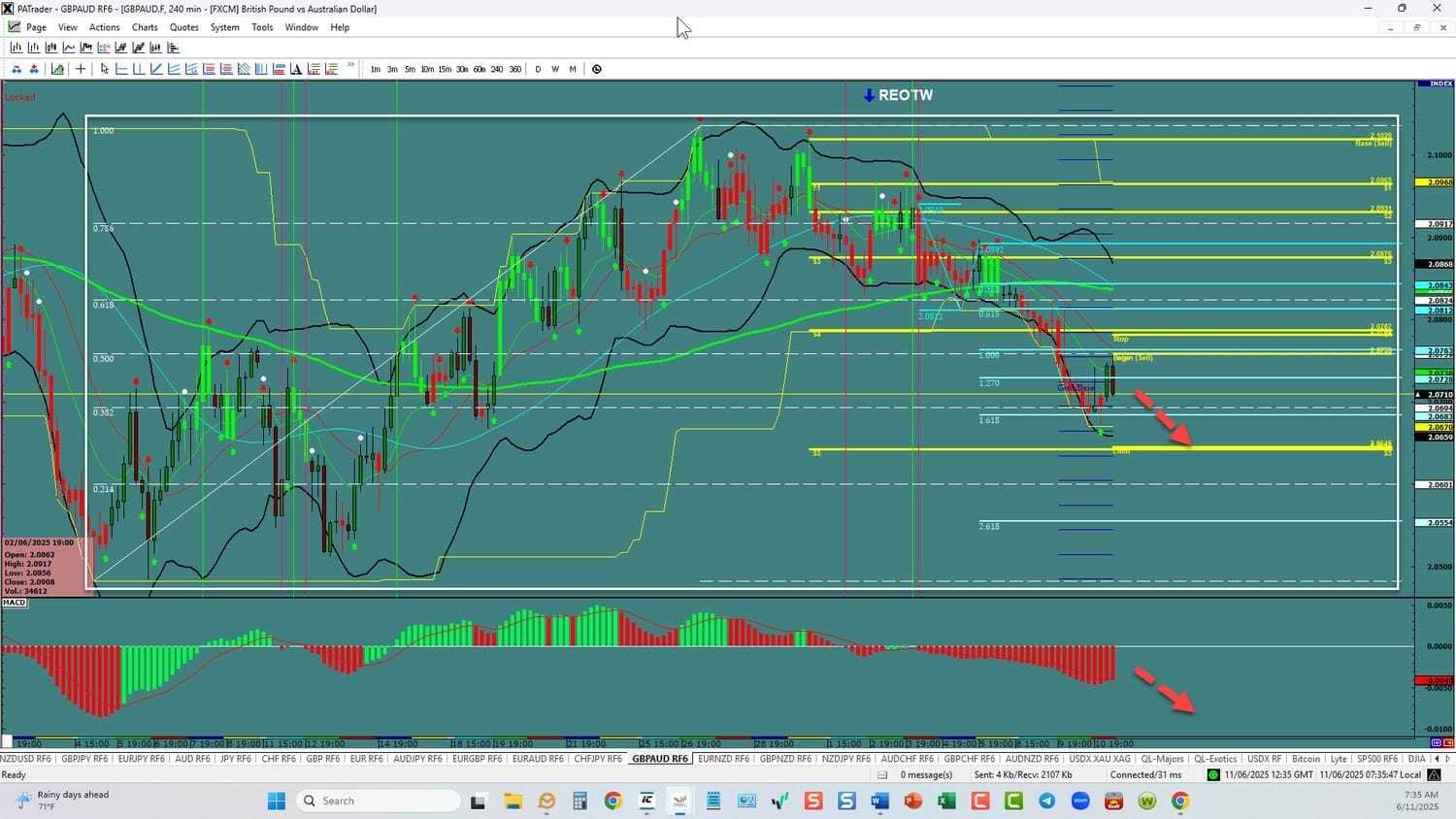Click the INDEX button above price axis
This screenshot has width=1456, height=819.
pos(1435,84)
